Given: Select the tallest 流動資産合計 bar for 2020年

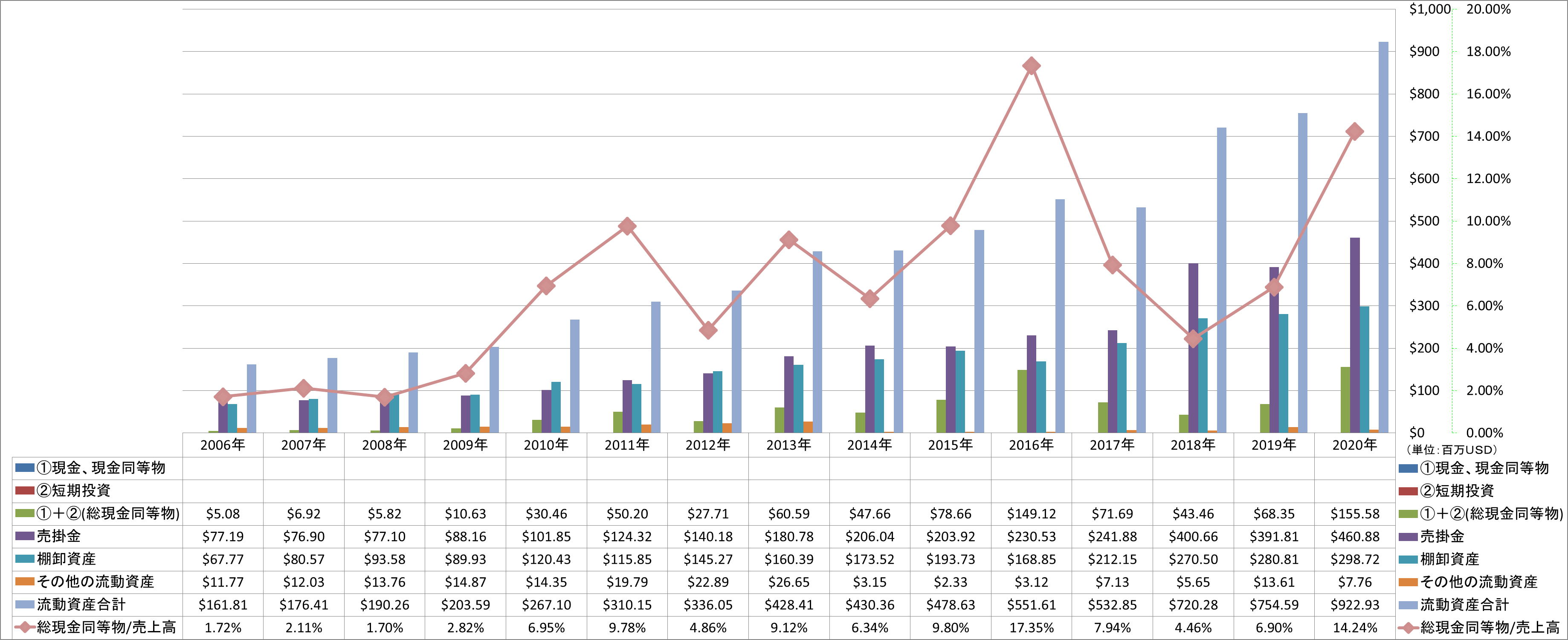Looking at the screenshot, I should [1383, 238].
